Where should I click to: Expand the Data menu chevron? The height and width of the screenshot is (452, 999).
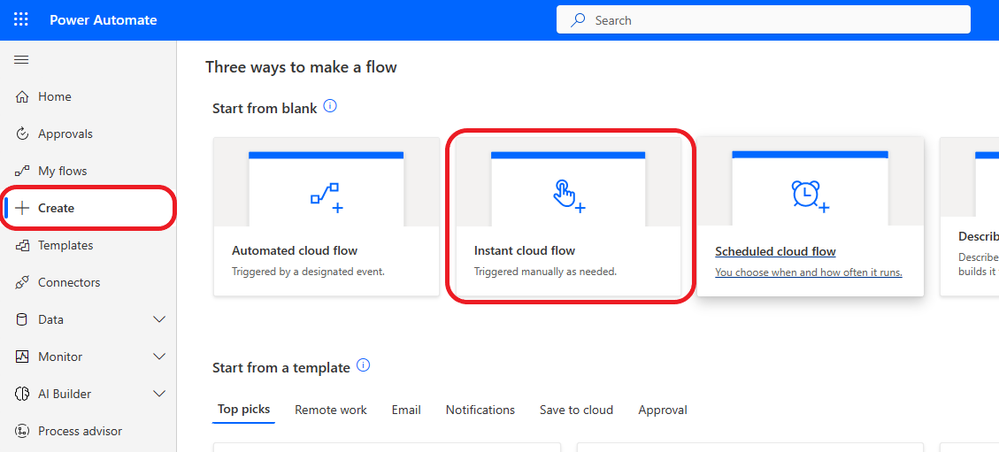(160, 319)
